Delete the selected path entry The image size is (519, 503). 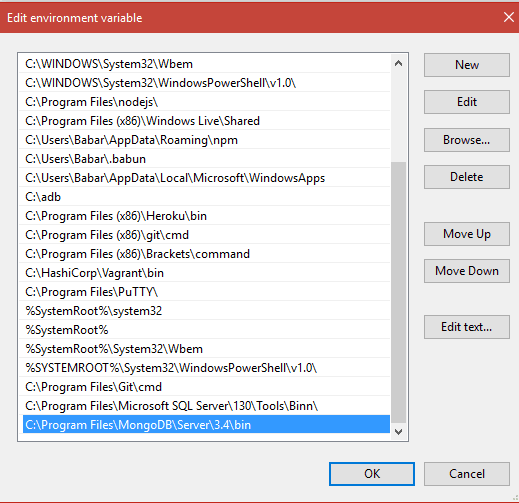(x=467, y=177)
